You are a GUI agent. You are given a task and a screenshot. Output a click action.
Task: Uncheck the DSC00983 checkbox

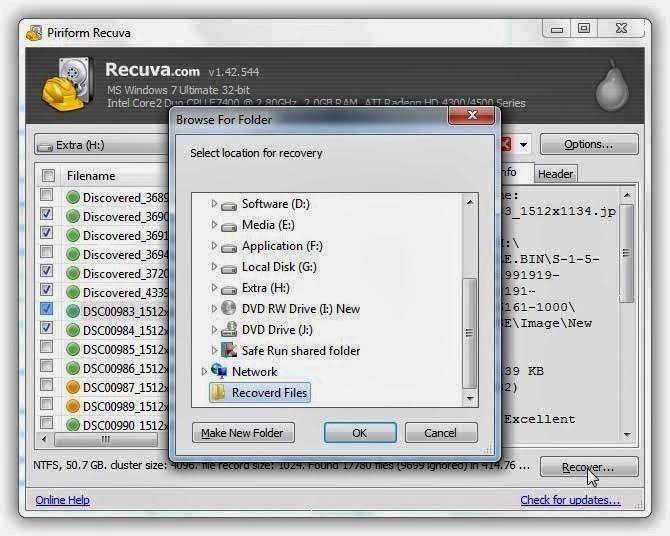pyautogui.click(x=46, y=309)
